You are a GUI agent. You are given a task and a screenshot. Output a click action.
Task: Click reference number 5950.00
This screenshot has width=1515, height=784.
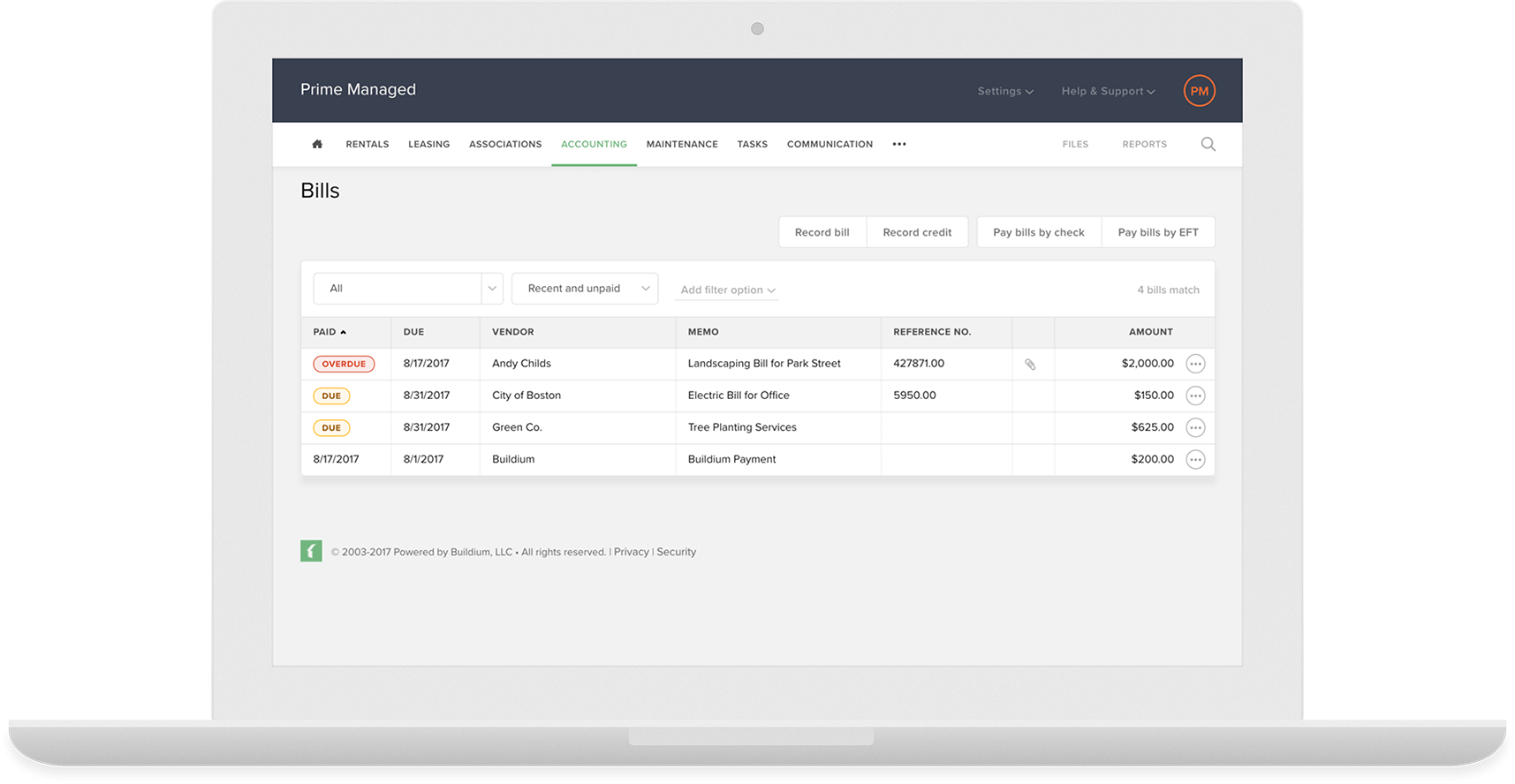click(914, 396)
